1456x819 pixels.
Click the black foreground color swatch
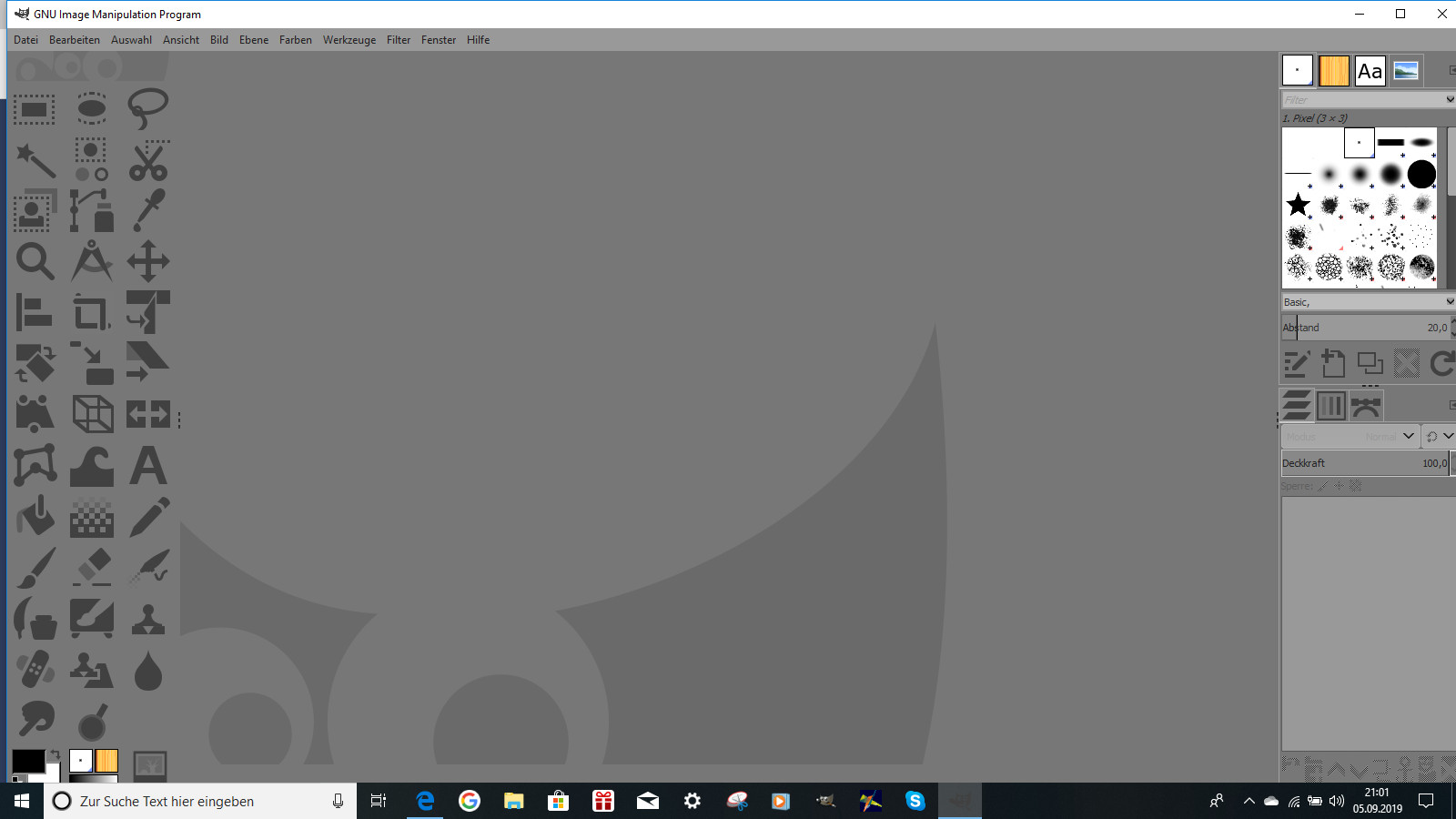pos(26,761)
